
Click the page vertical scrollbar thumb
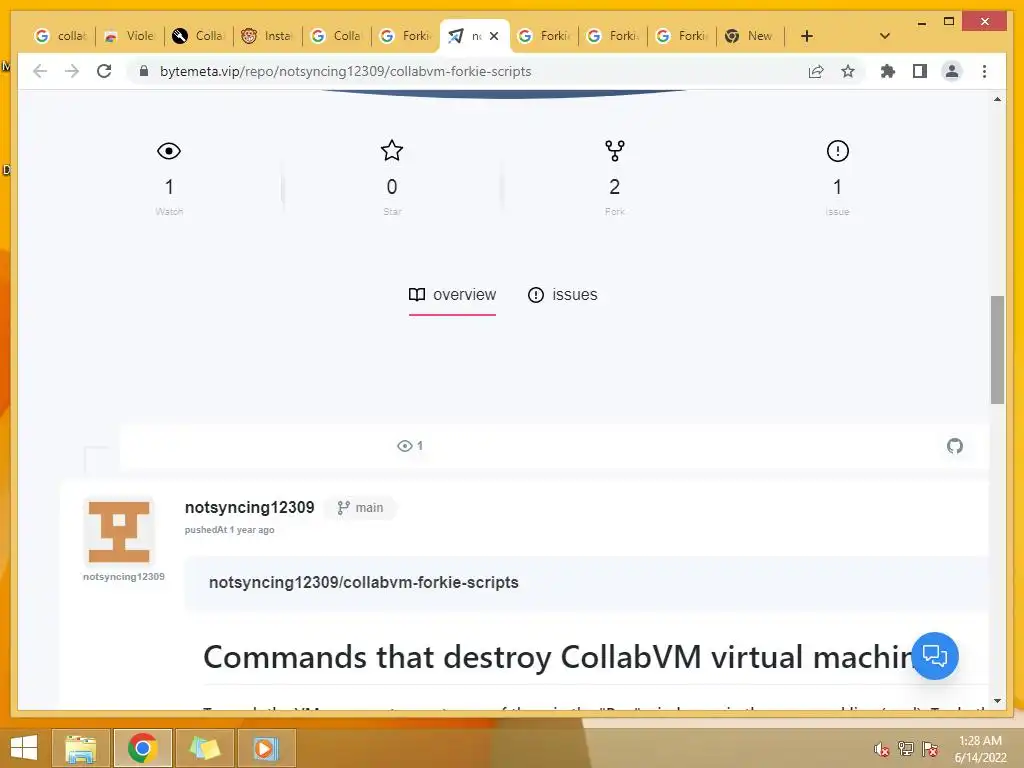(997, 350)
